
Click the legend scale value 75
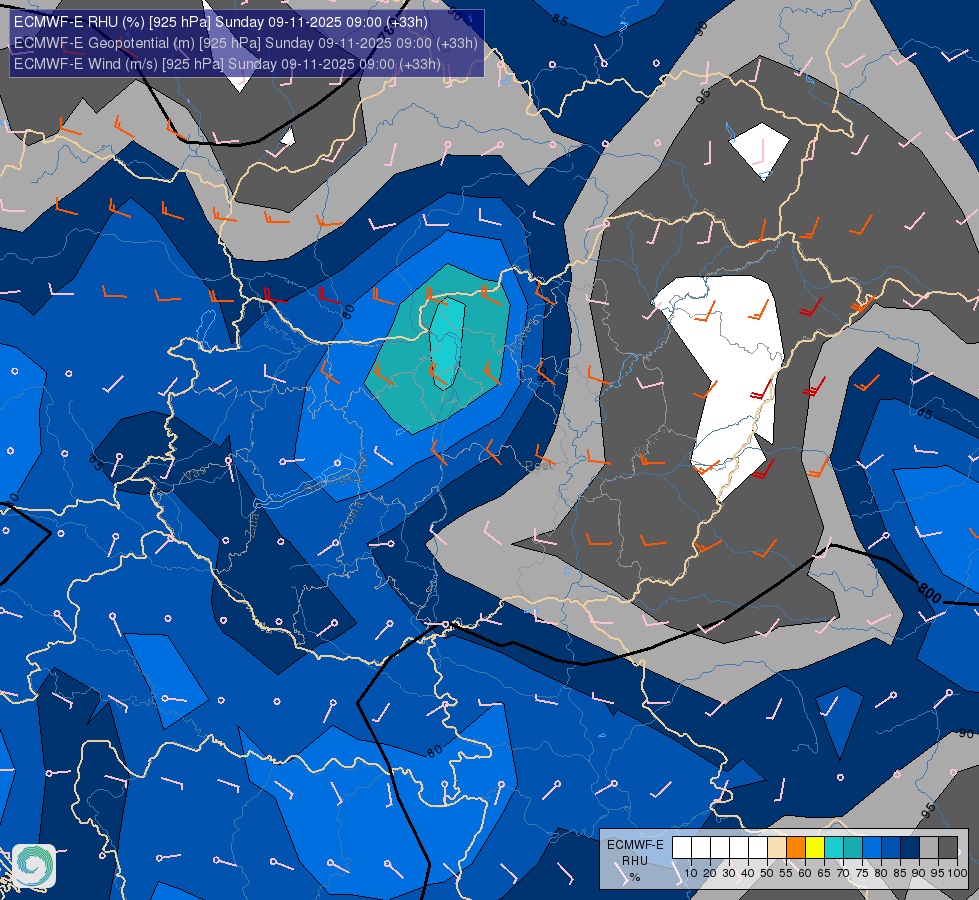[862, 873]
